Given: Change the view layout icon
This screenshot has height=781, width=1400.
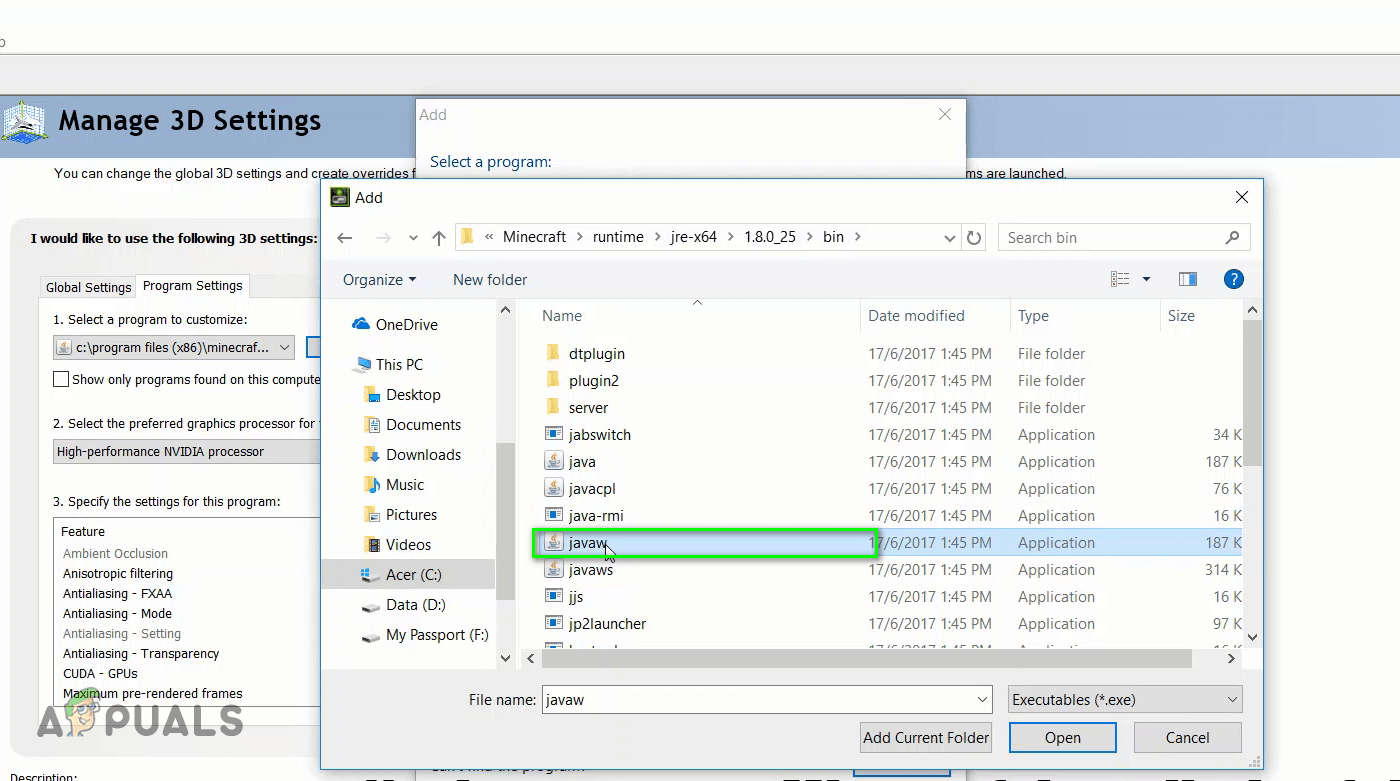Looking at the screenshot, I should 1120,280.
